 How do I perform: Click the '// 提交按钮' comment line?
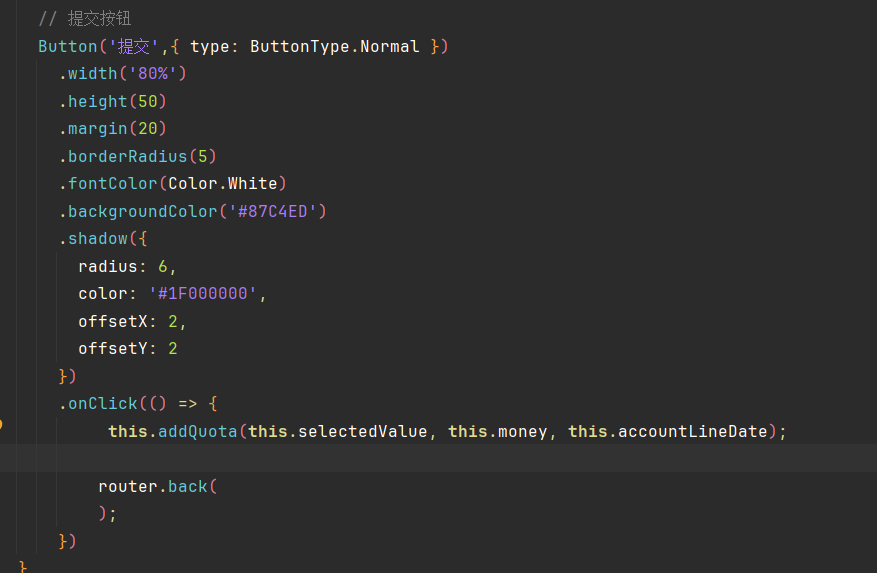point(84,18)
